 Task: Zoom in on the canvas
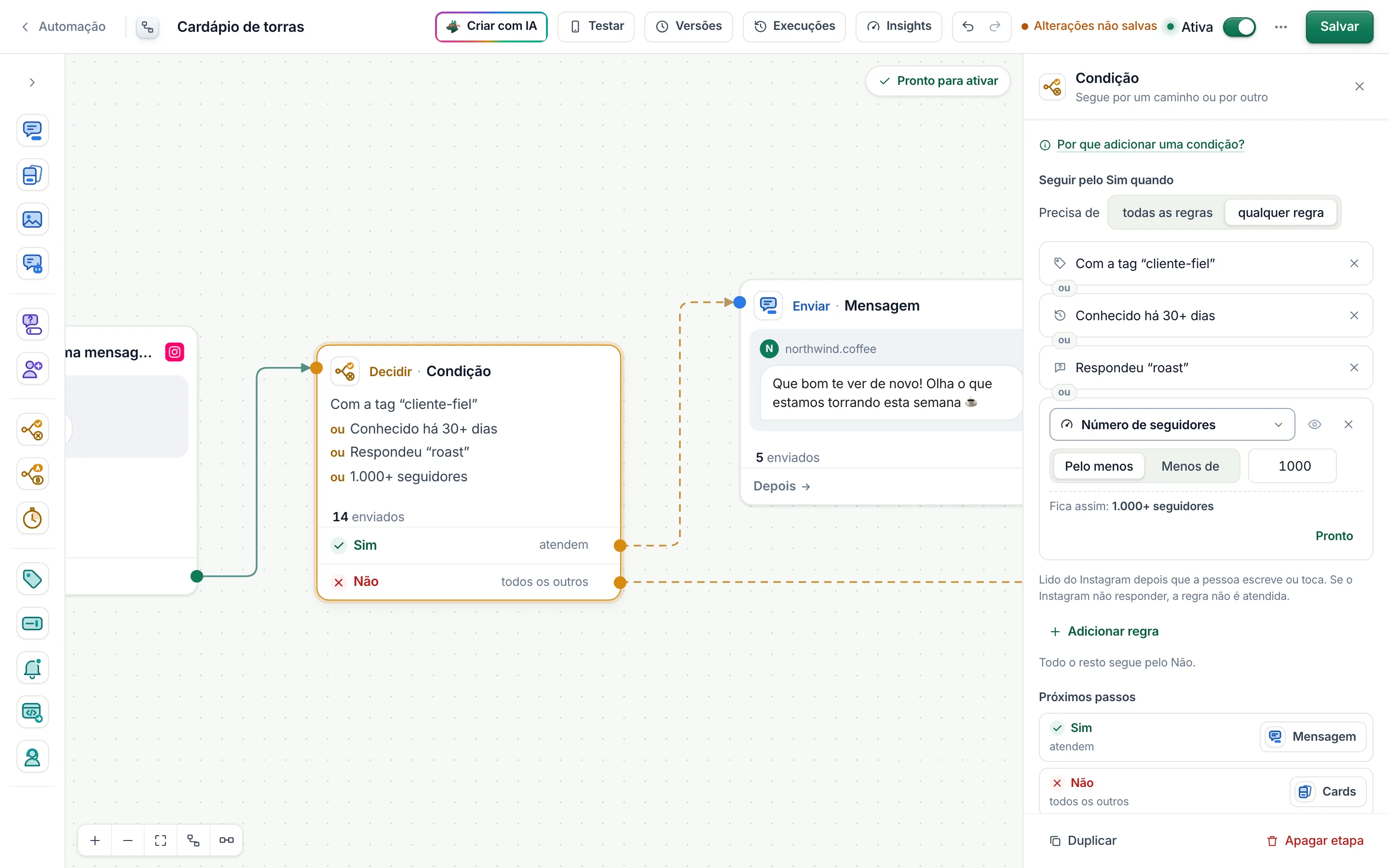(95, 841)
